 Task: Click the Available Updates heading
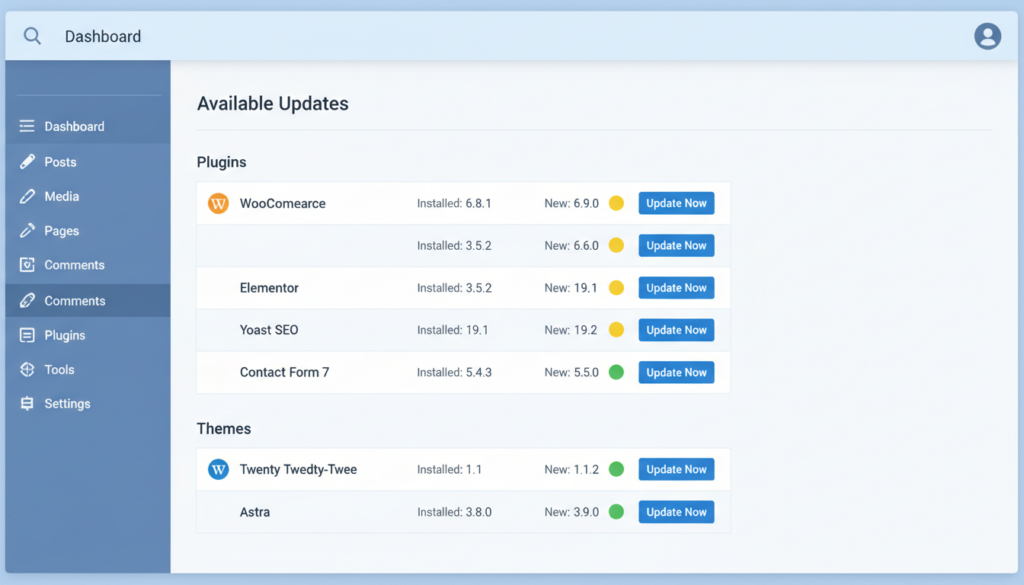point(272,103)
